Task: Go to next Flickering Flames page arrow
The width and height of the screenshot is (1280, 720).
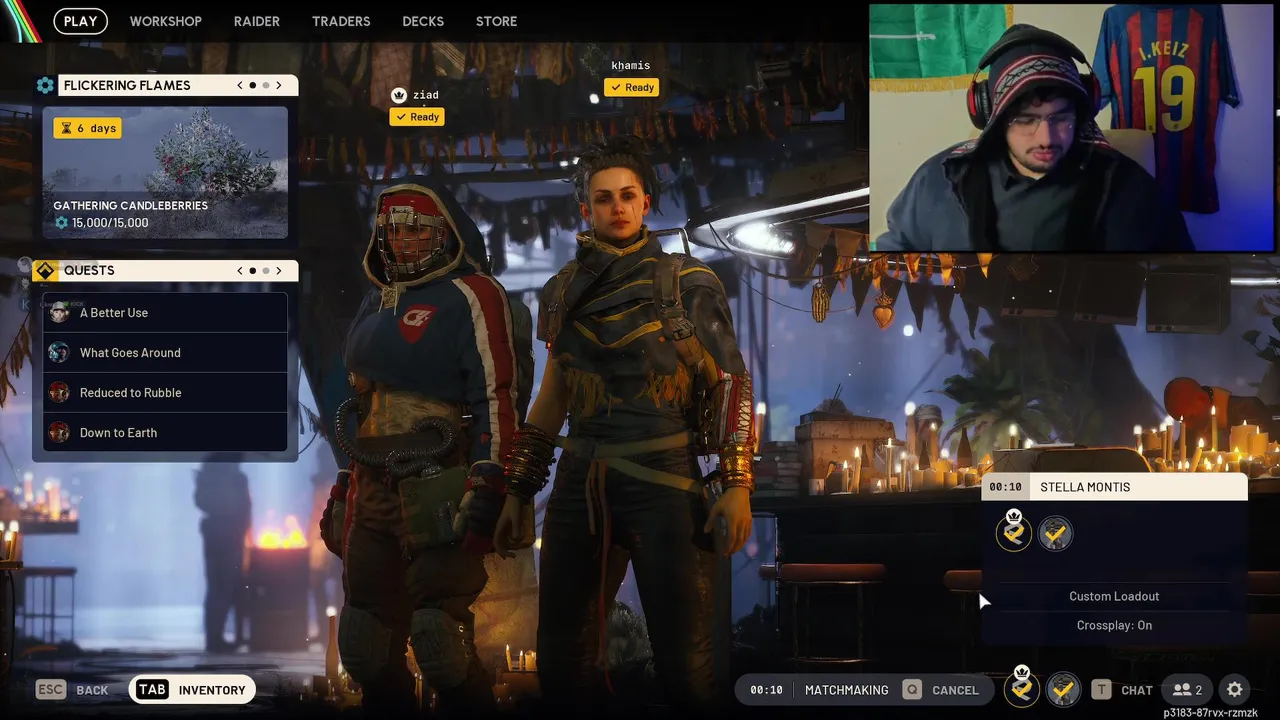Action: pos(279,85)
